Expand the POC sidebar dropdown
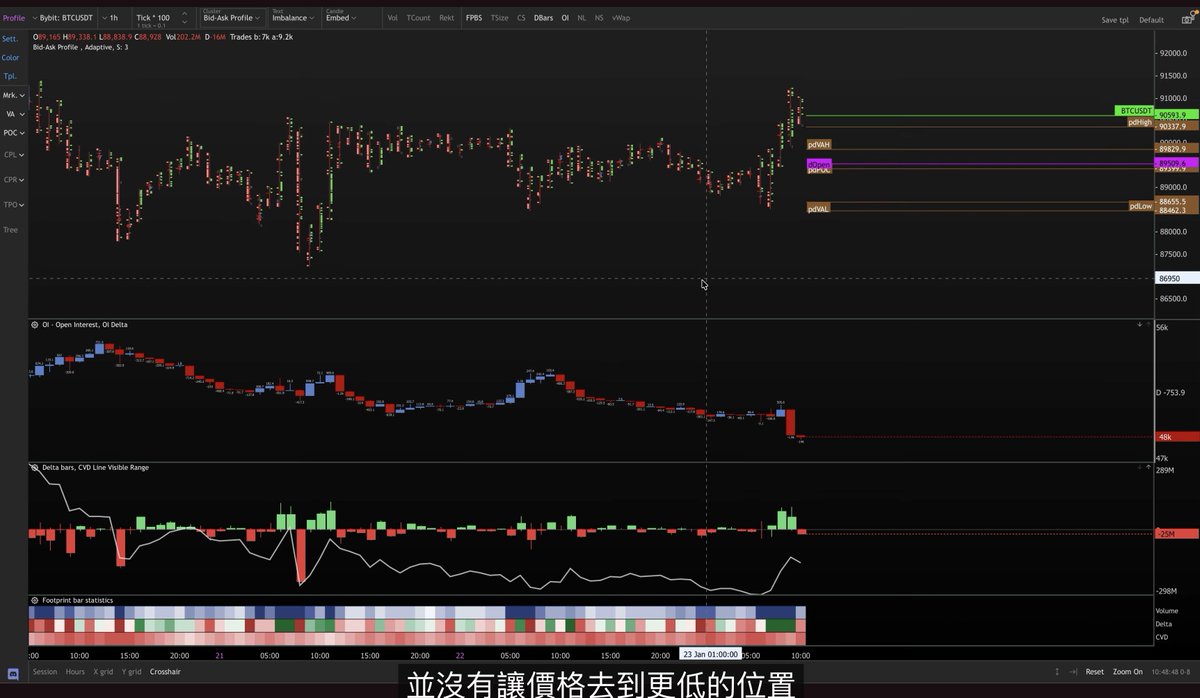This screenshot has width=1200, height=698. (13, 132)
